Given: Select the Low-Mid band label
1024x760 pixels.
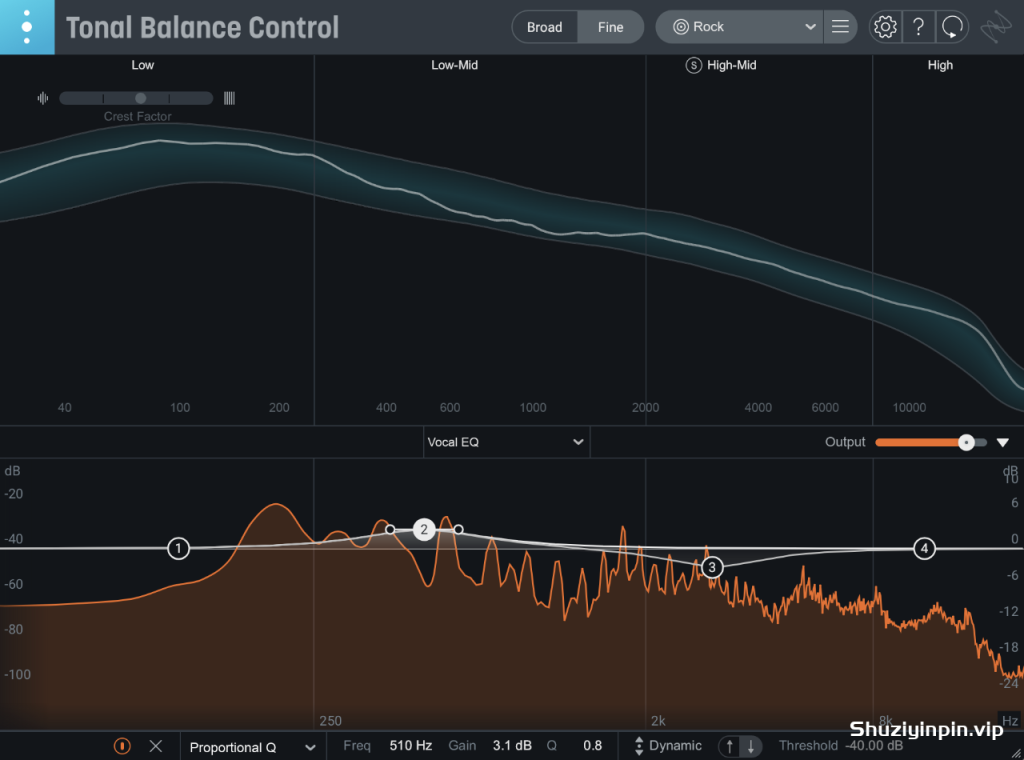Looking at the screenshot, I should [455, 65].
